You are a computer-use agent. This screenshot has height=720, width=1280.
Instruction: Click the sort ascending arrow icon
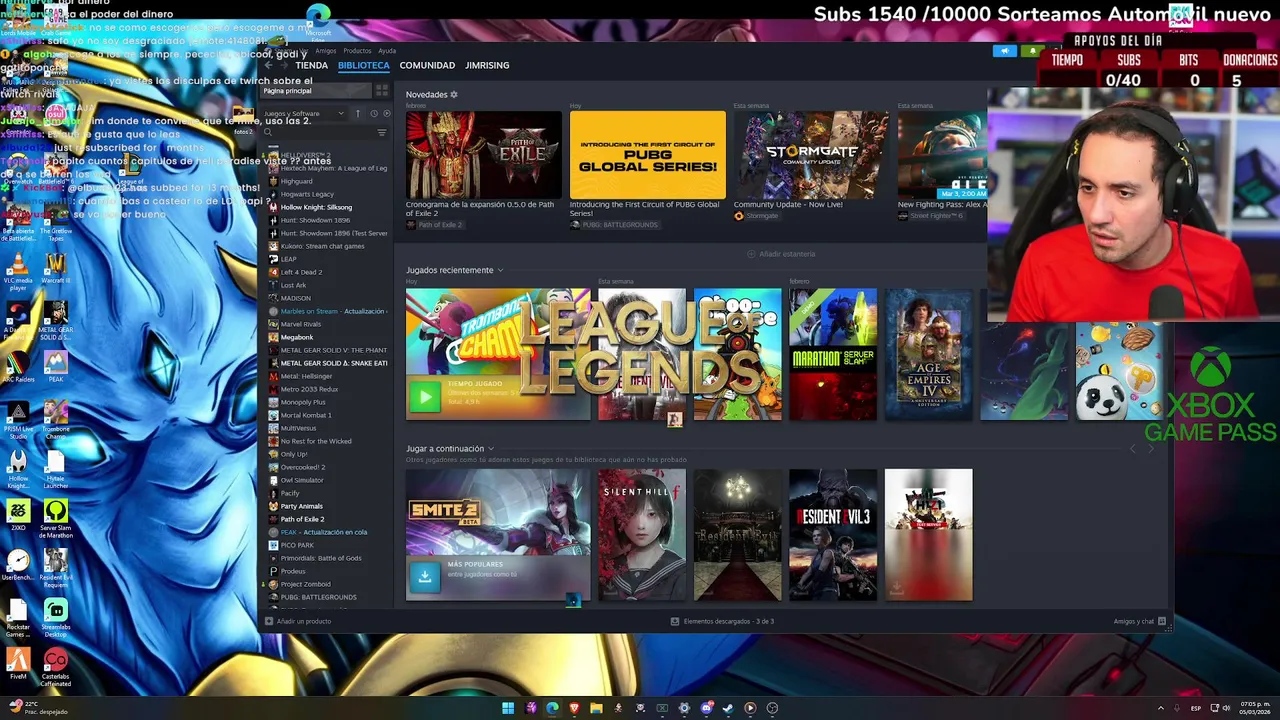358,114
